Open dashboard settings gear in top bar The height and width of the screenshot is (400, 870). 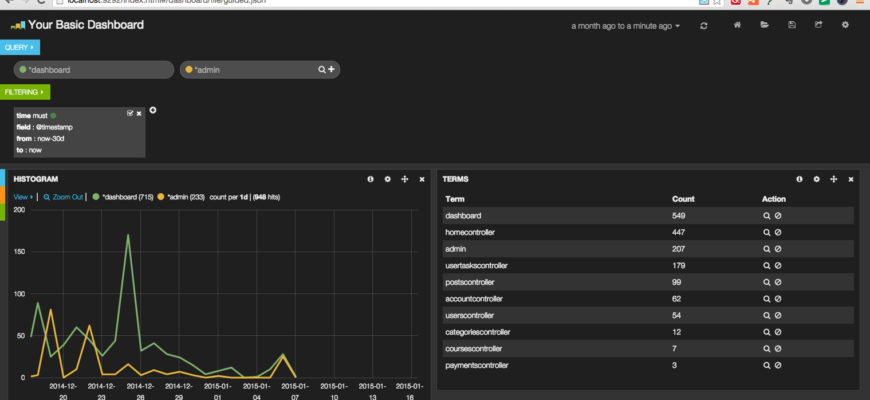click(845, 25)
